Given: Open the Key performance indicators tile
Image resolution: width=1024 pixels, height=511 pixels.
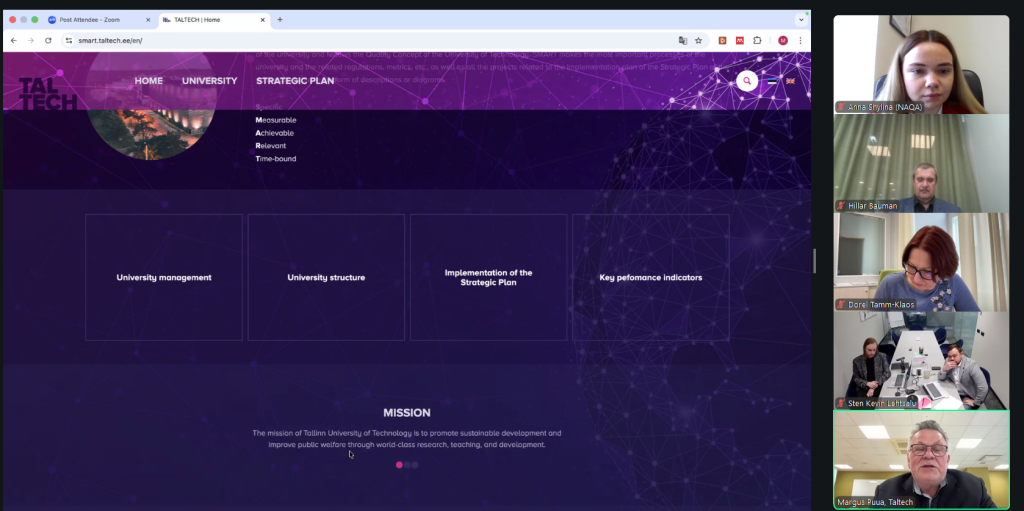Looking at the screenshot, I should coord(650,277).
